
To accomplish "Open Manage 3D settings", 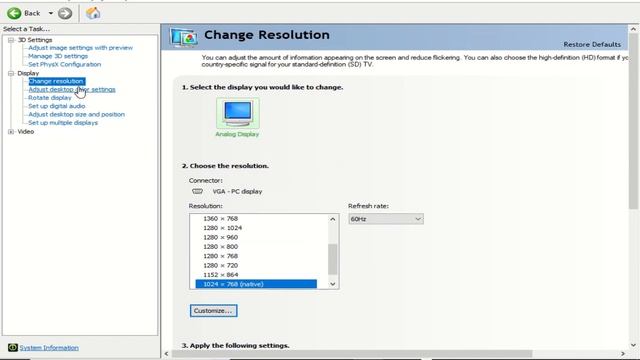I will 58,56.
